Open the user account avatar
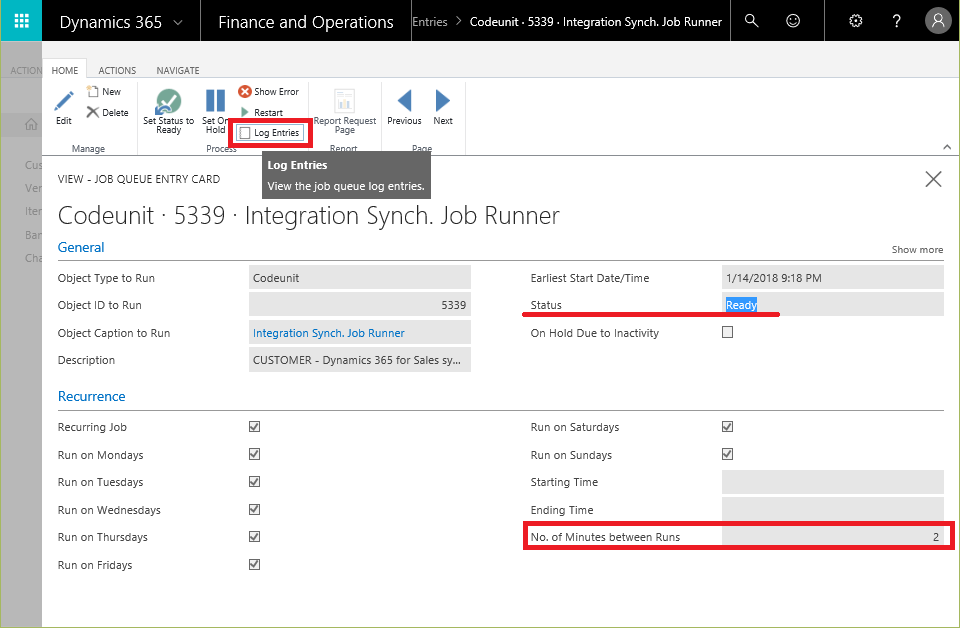The image size is (960, 628). (x=937, y=21)
